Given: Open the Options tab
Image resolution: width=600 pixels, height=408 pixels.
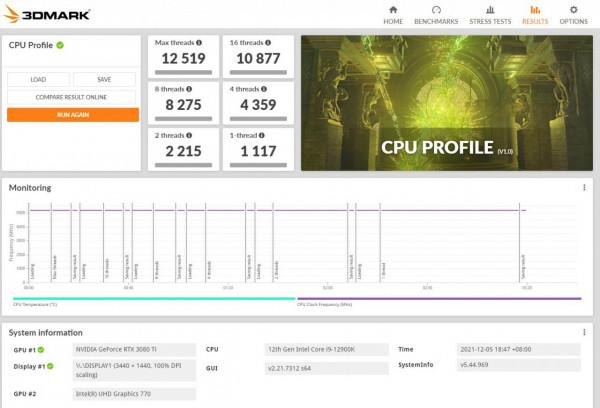Looking at the screenshot, I should 573,15.
